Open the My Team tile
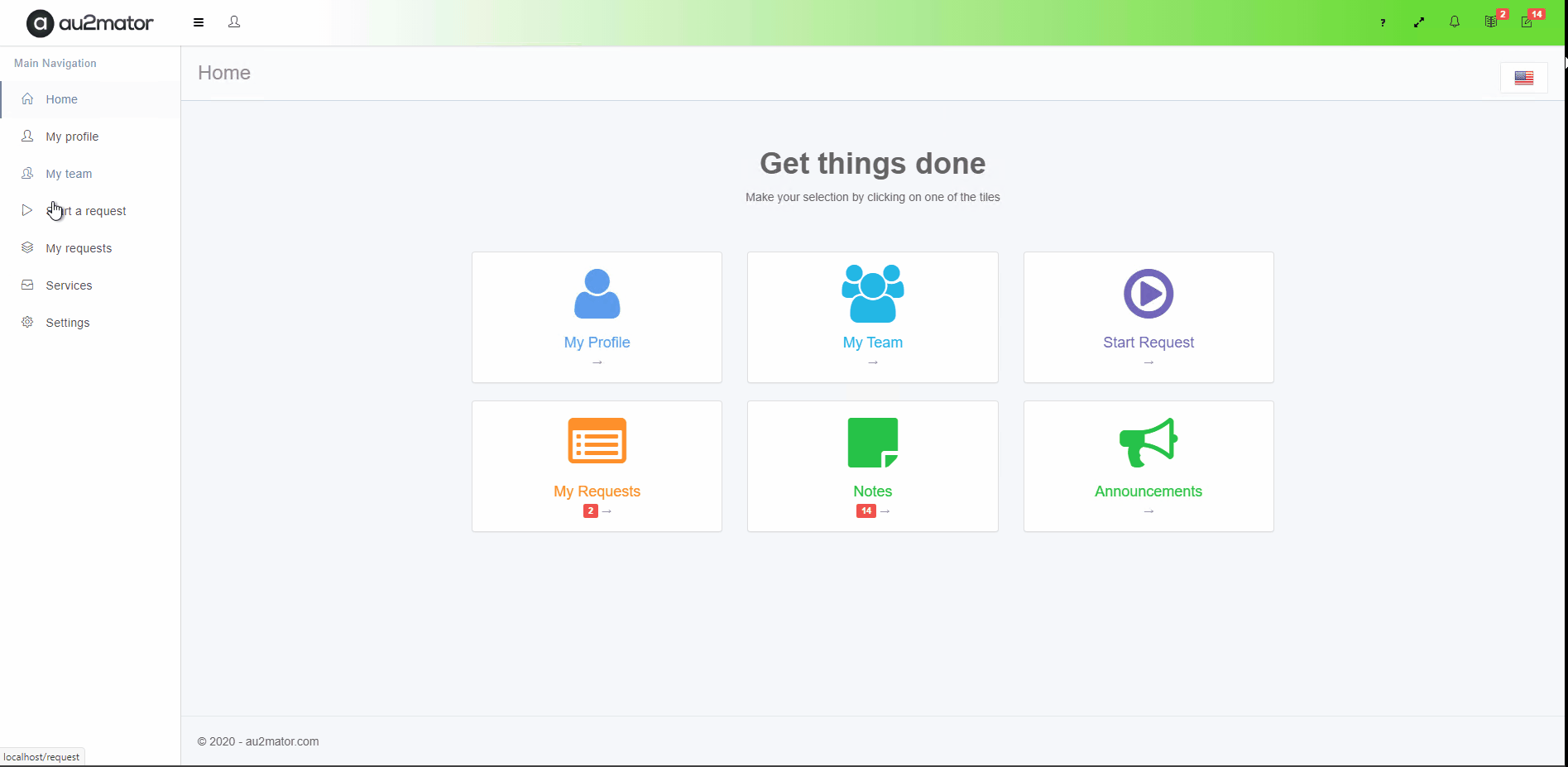This screenshot has width=1568, height=767. click(x=872, y=317)
